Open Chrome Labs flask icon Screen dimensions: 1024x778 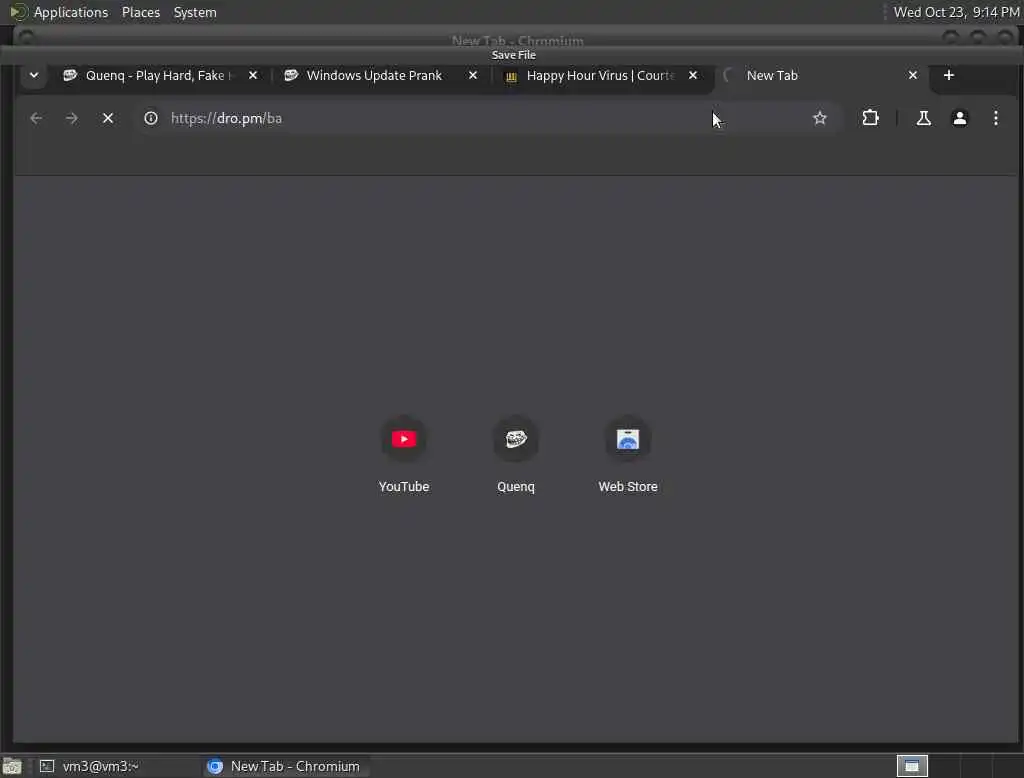tap(923, 118)
